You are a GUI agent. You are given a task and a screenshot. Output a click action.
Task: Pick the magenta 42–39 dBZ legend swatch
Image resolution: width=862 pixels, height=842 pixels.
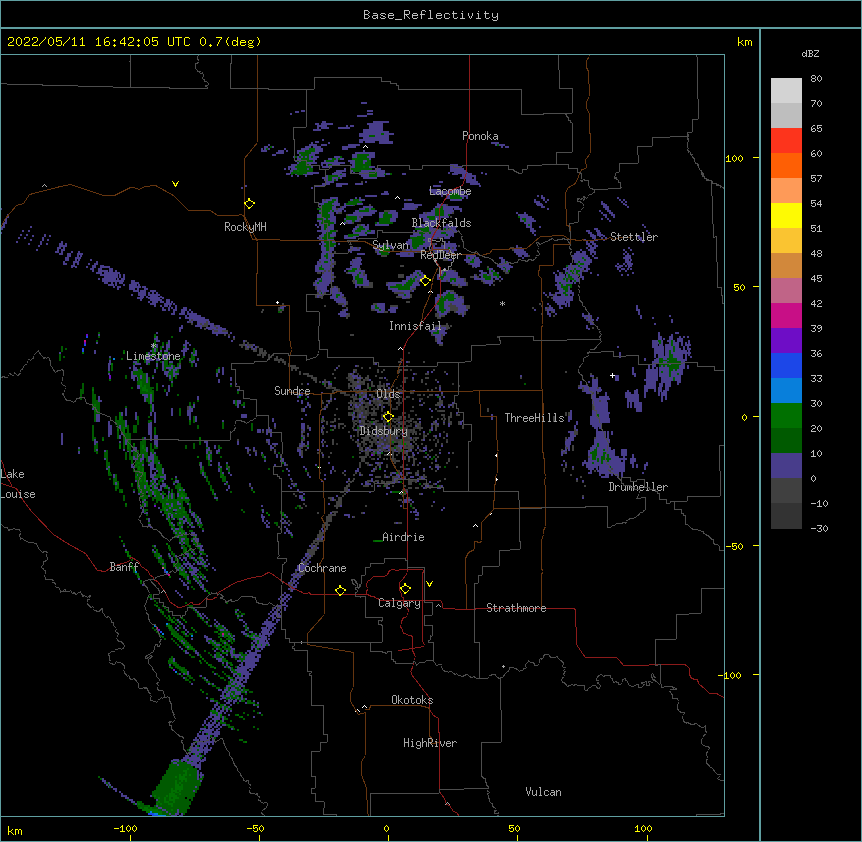tap(786, 315)
